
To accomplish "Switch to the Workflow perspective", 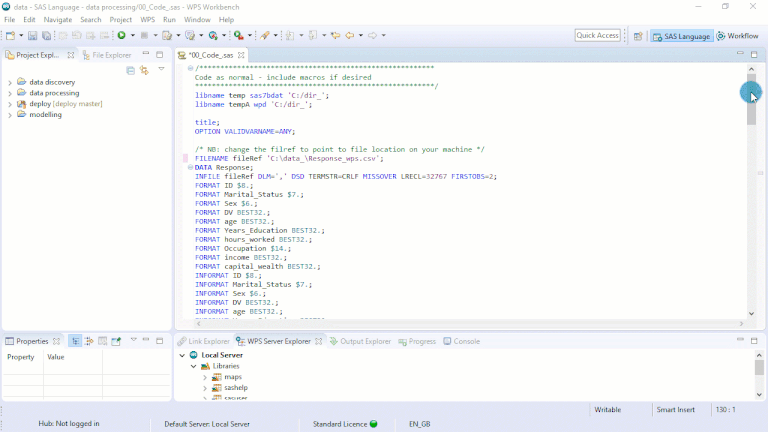I will [737, 36].
